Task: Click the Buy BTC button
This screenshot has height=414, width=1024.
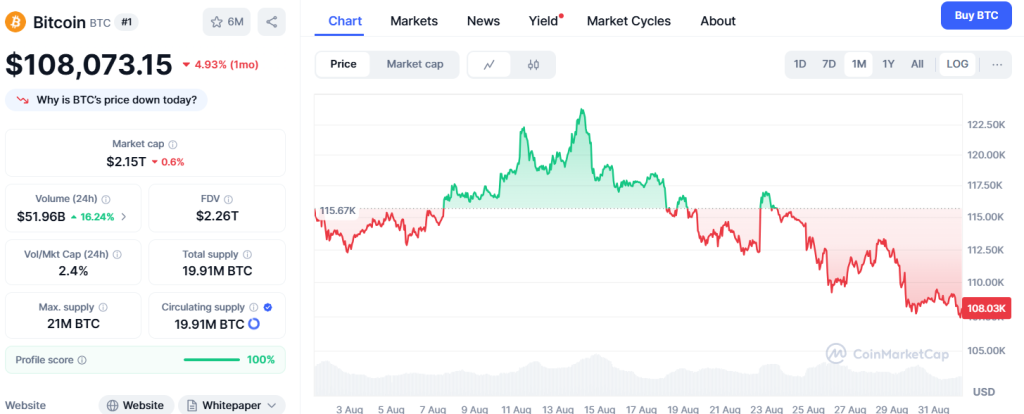Action: (x=976, y=16)
